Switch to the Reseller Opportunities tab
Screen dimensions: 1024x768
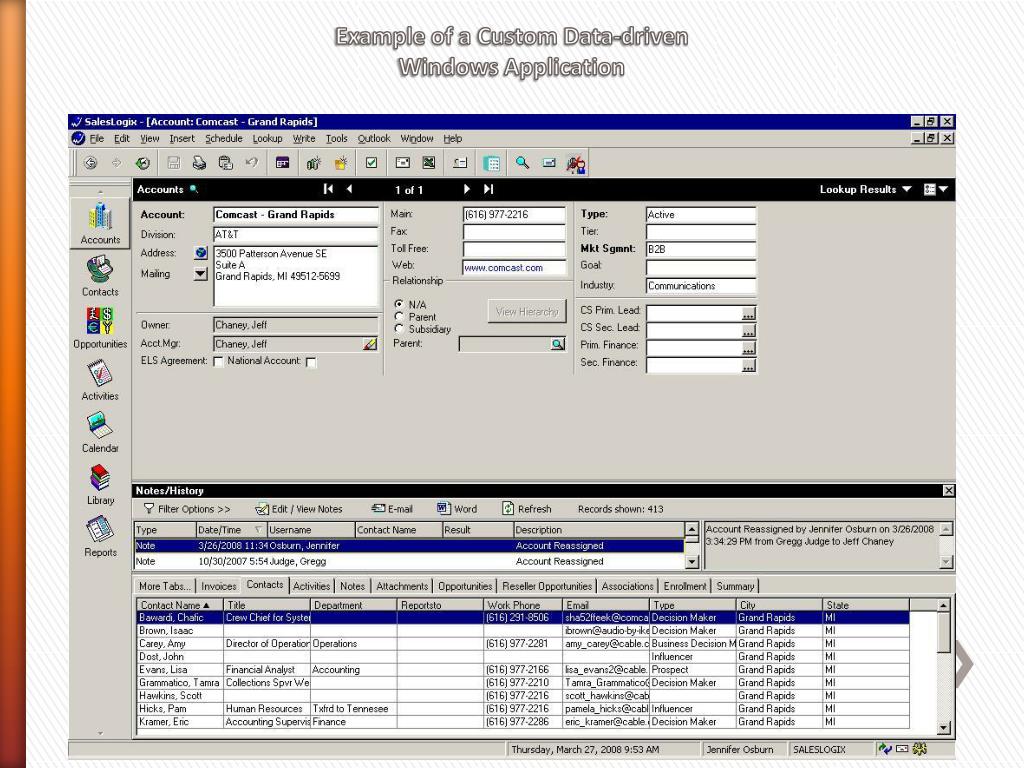pos(547,586)
